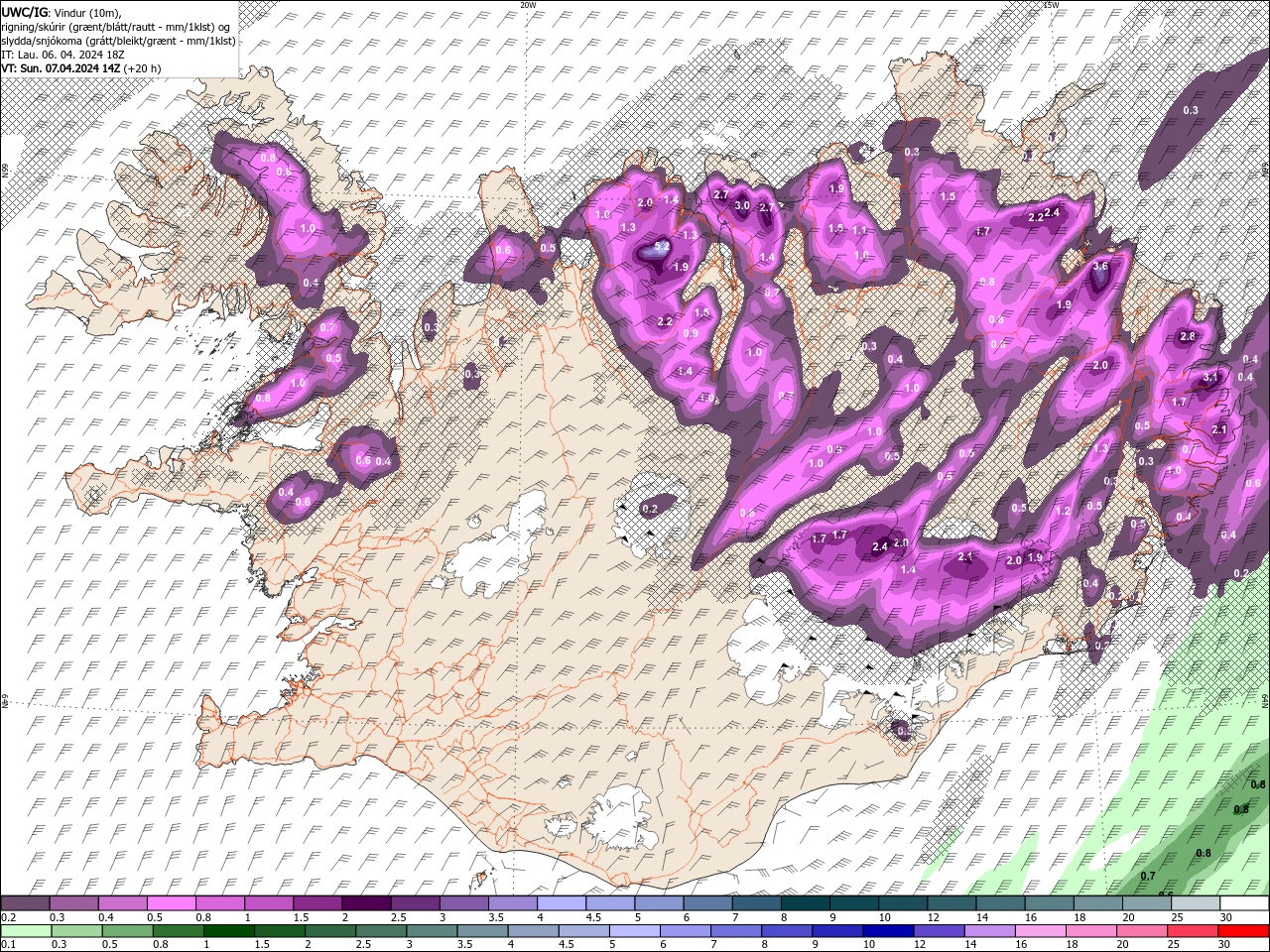The width and height of the screenshot is (1270, 952).
Task: Click the bottom-row violet swatch between 12 and 14
Action: coord(938,931)
